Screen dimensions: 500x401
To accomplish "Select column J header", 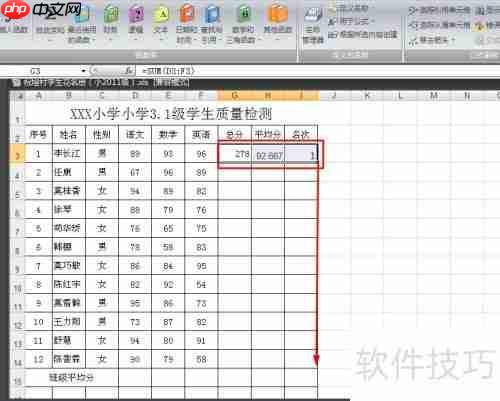I will (x=334, y=96).
